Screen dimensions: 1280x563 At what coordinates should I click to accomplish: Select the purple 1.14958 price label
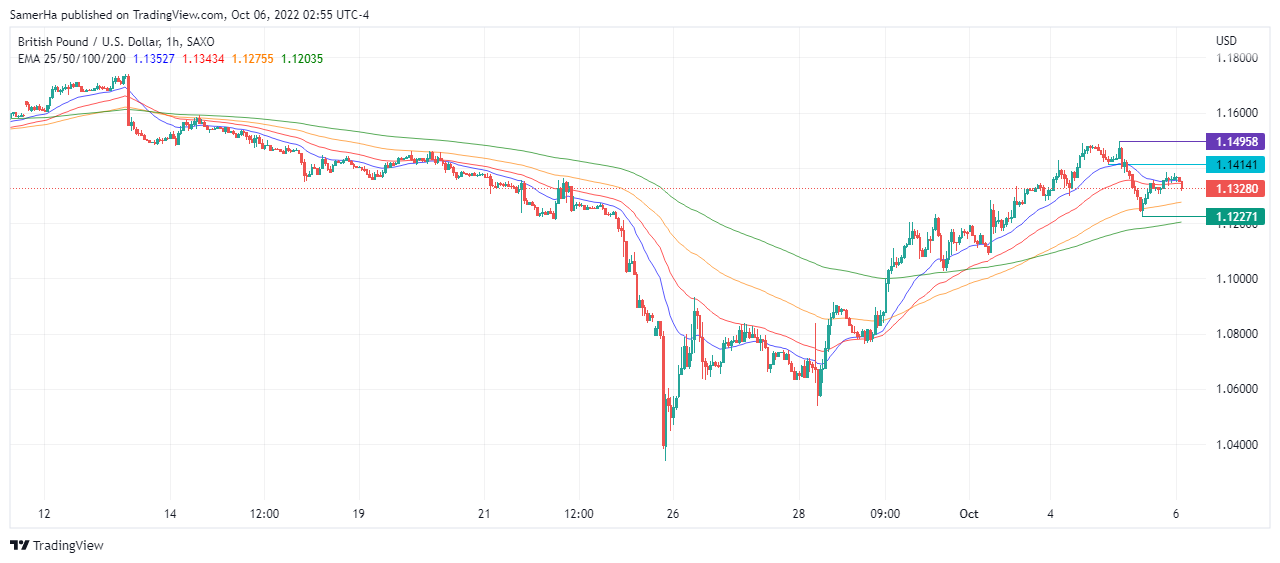point(1236,142)
